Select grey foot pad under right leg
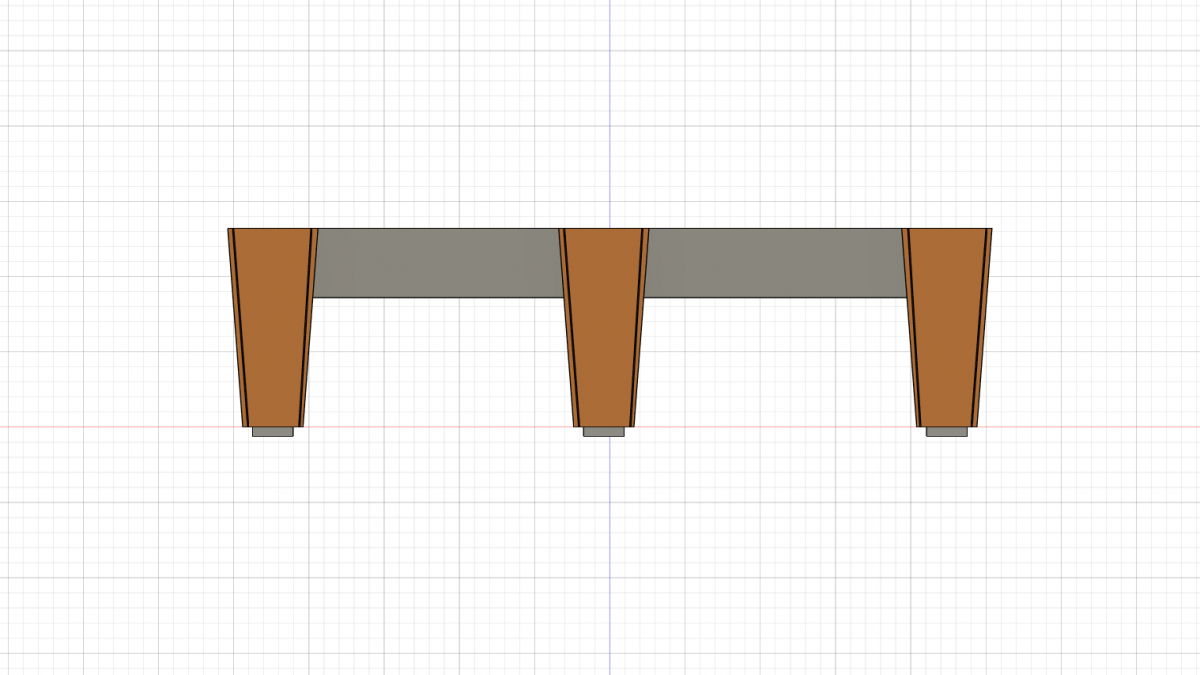This screenshot has height=675, width=1200. 947,432
